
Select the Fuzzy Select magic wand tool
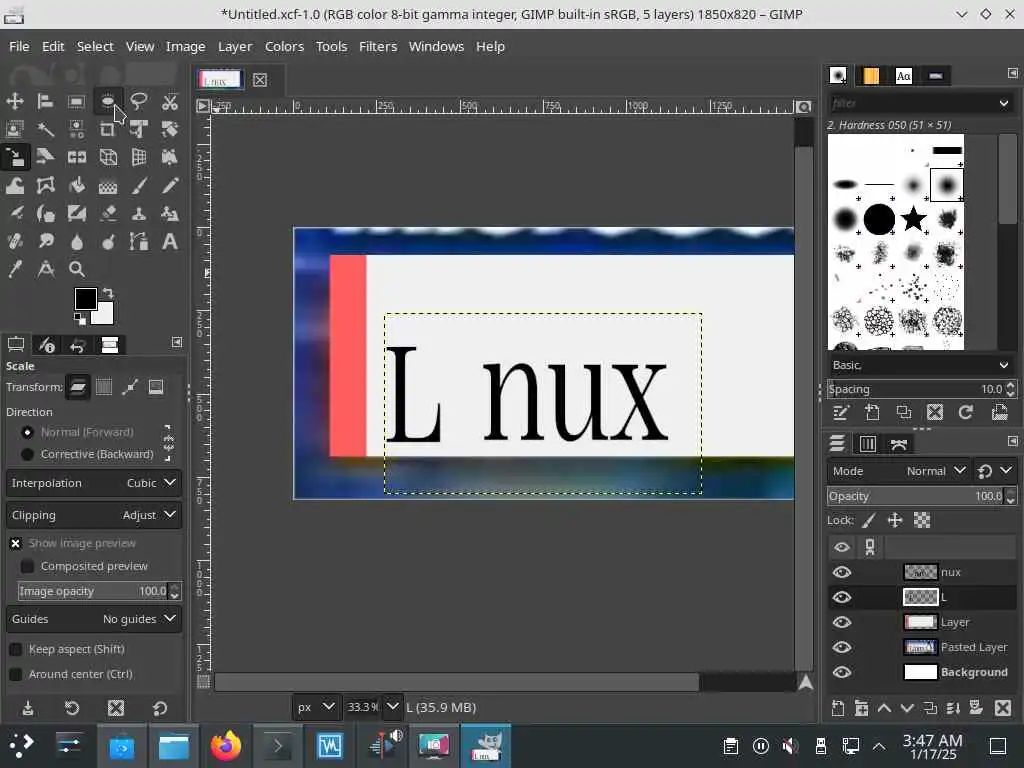[x=45, y=129]
